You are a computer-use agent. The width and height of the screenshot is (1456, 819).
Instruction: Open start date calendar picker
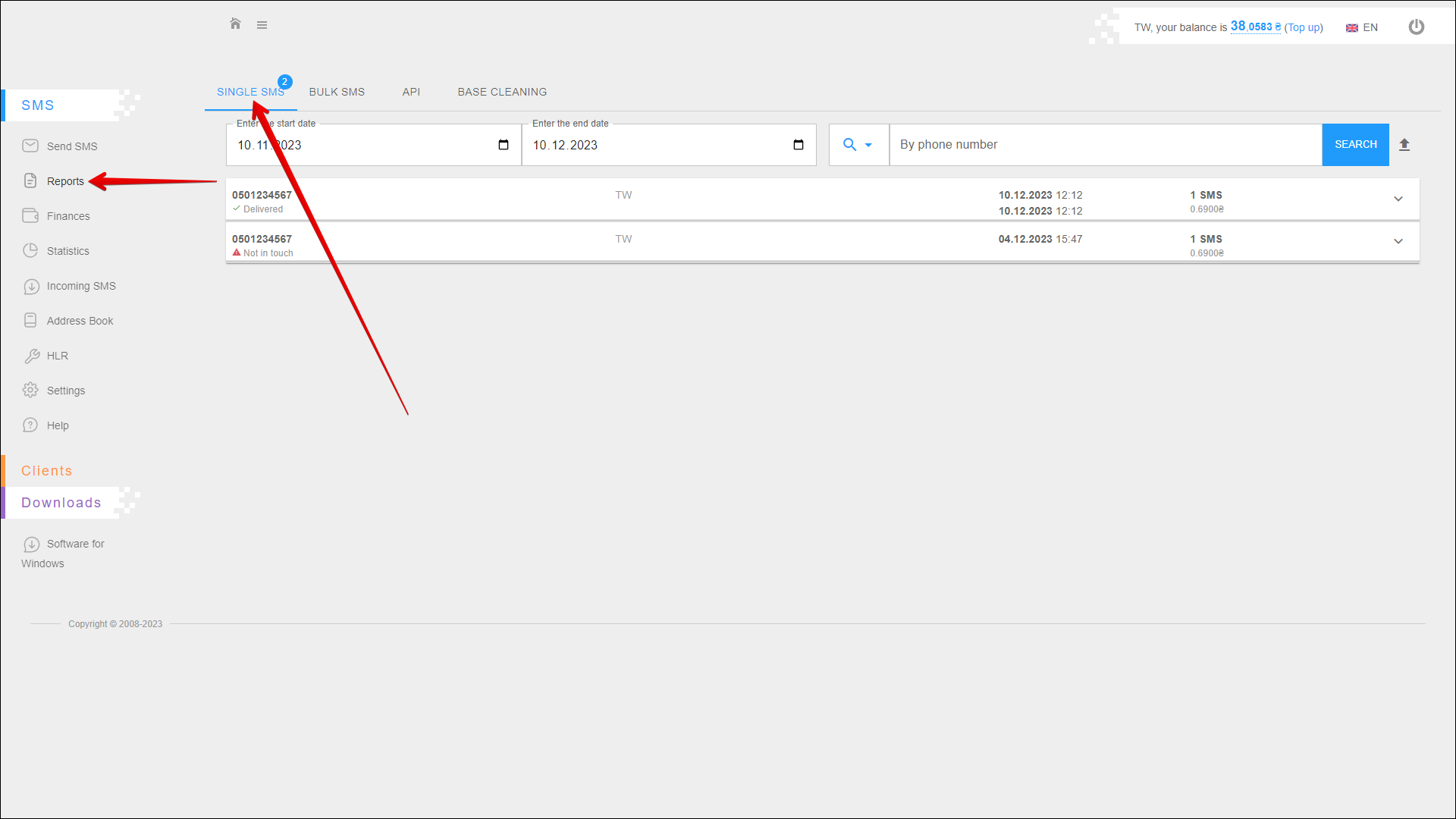tap(503, 145)
